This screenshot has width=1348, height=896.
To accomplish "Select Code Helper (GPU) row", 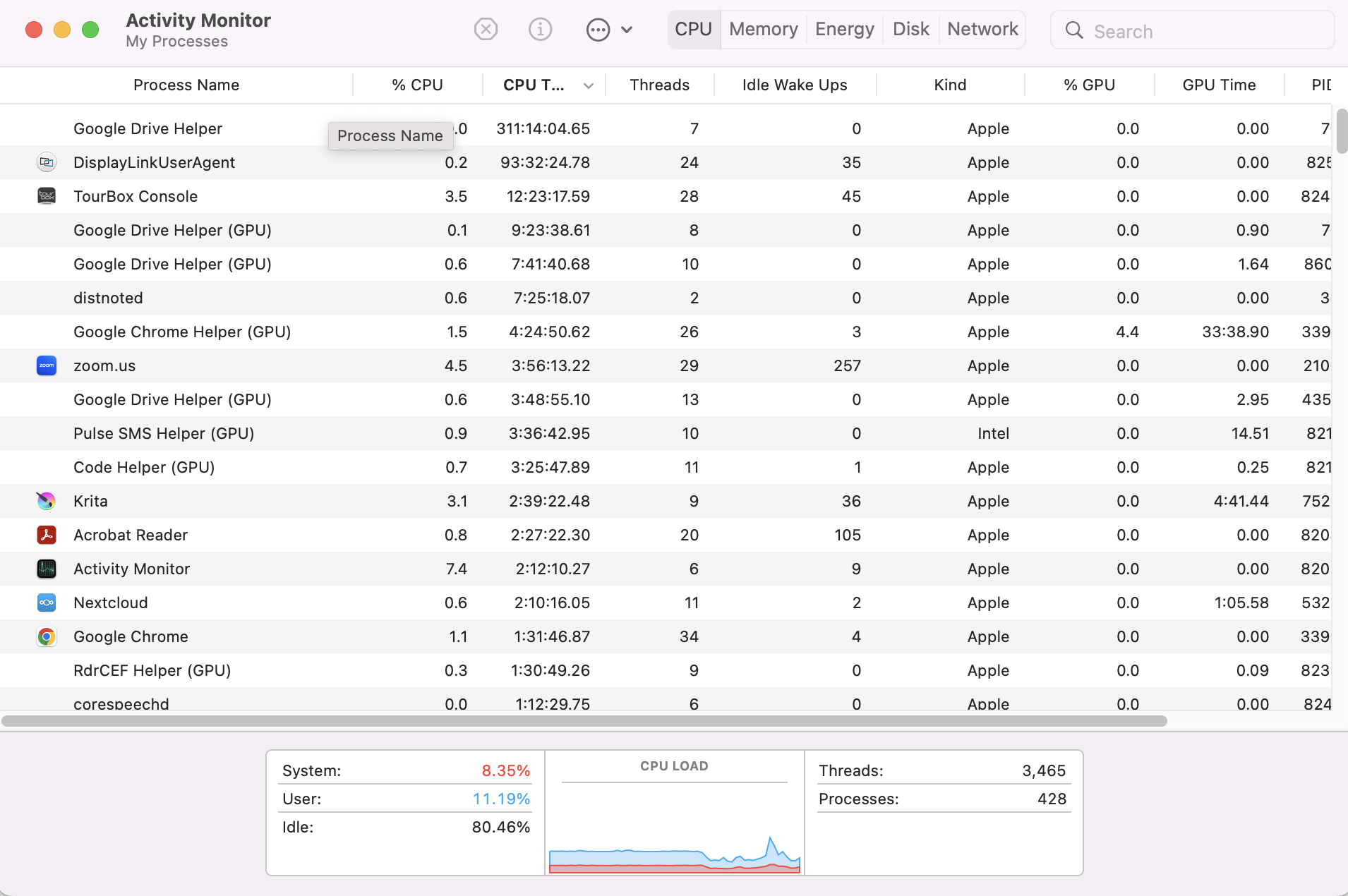I will coord(666,467).
